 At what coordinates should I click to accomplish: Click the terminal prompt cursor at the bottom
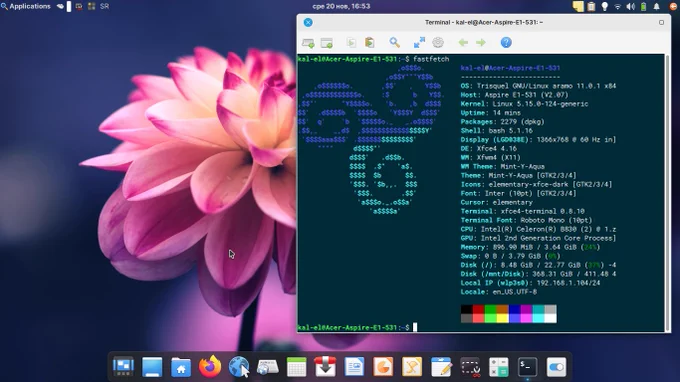tap(415, 327)
